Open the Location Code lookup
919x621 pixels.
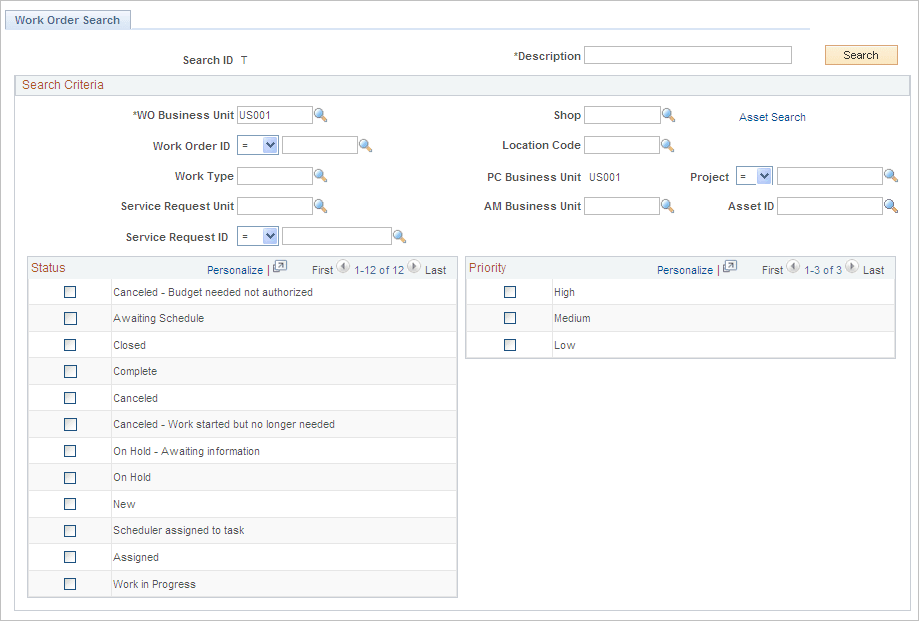(668, 144)
